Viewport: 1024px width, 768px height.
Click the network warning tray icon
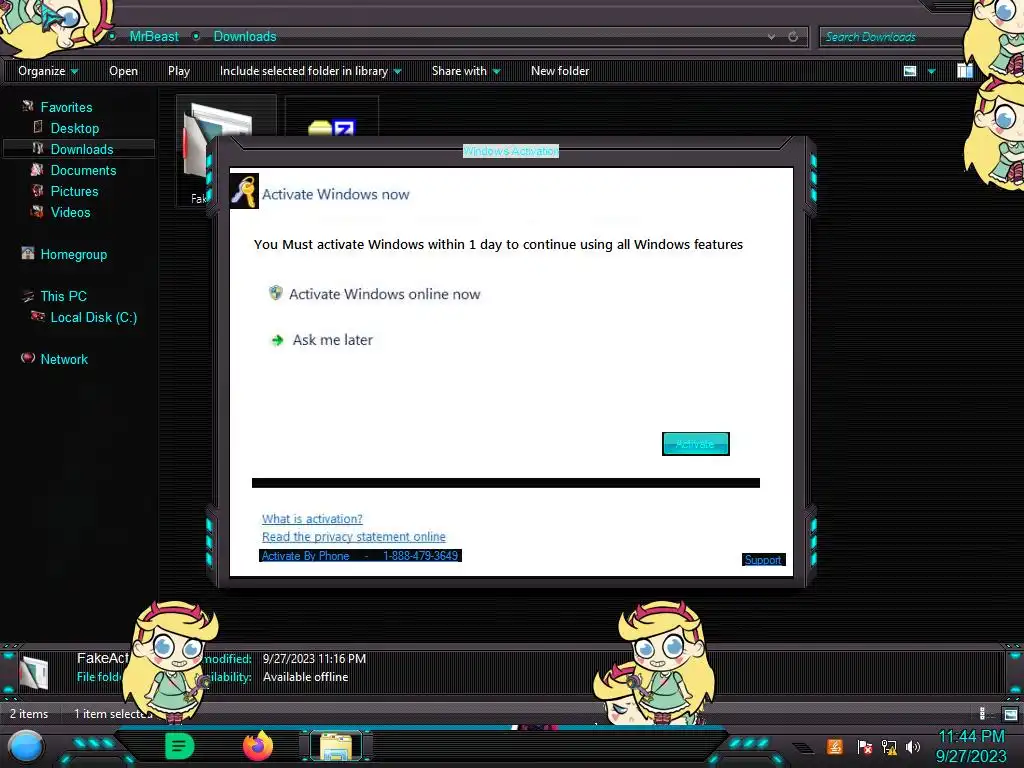point(889,746)
